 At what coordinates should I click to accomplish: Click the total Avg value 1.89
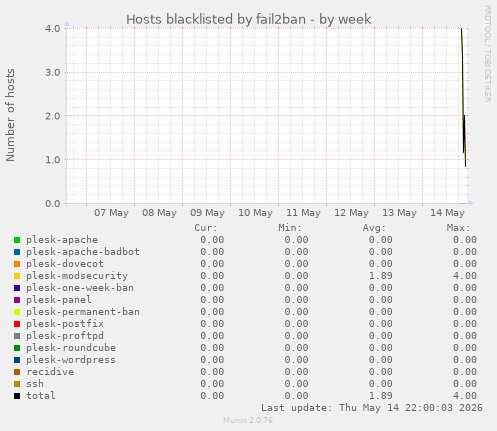pyautogui.click(x=381, y=396)
